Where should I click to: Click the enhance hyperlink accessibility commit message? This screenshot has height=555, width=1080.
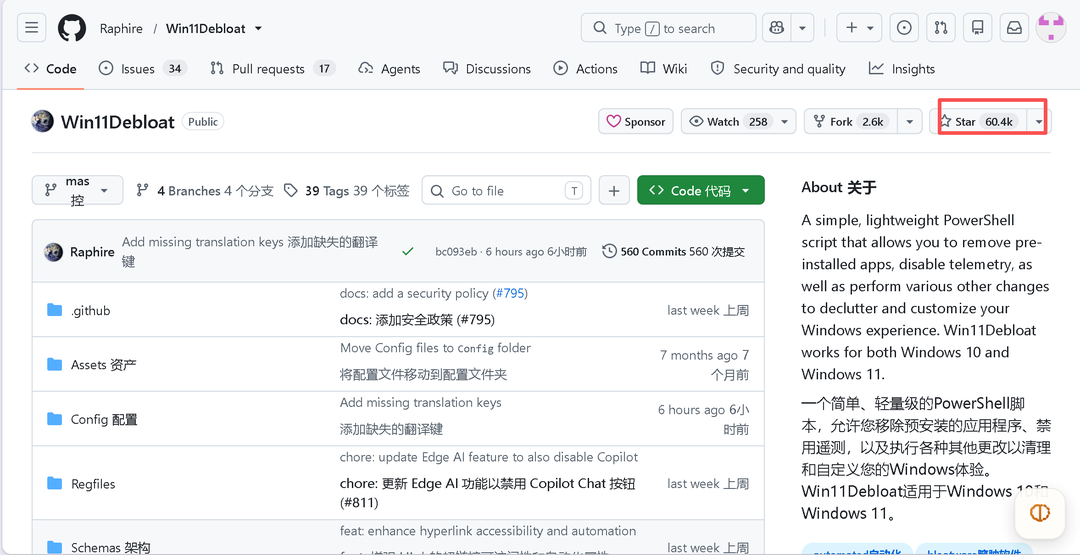coord(488,531)
